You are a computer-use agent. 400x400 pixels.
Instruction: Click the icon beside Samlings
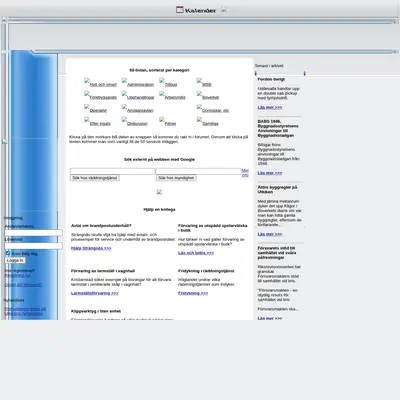(x=199, y=120)
